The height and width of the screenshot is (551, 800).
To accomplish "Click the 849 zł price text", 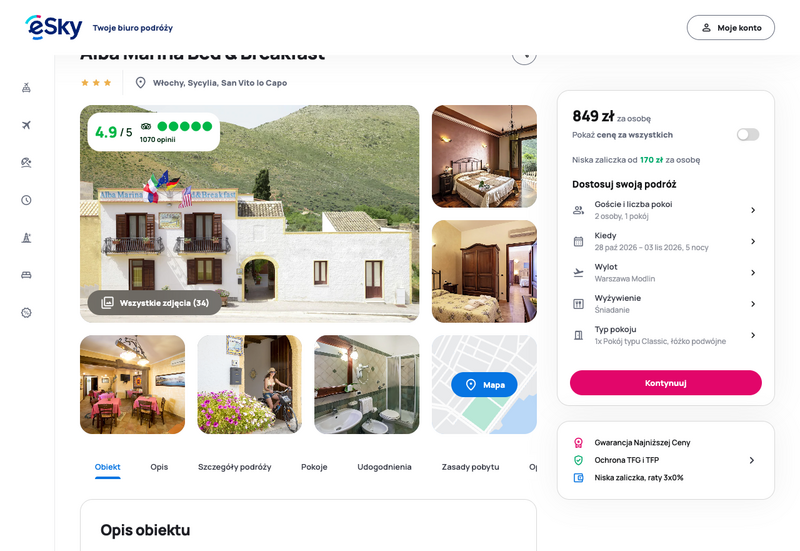I will tap(593, 116).
